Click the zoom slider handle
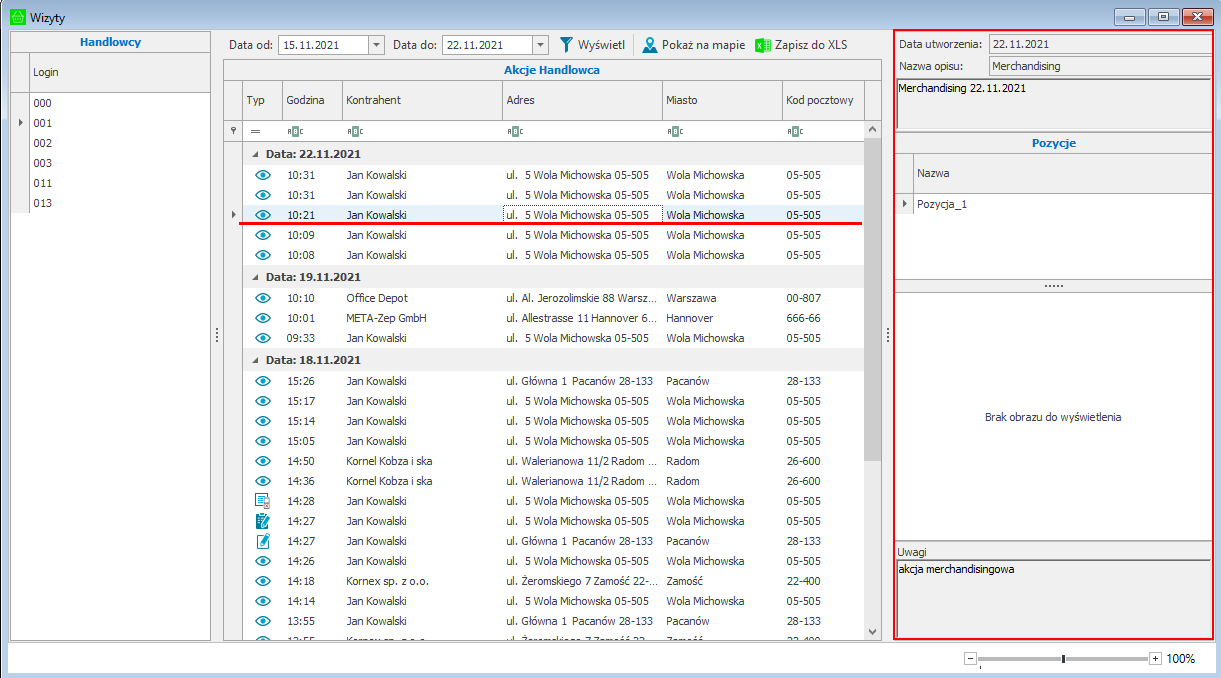Viewport: 1221px width, 678px height. [x=1063, y=659]
